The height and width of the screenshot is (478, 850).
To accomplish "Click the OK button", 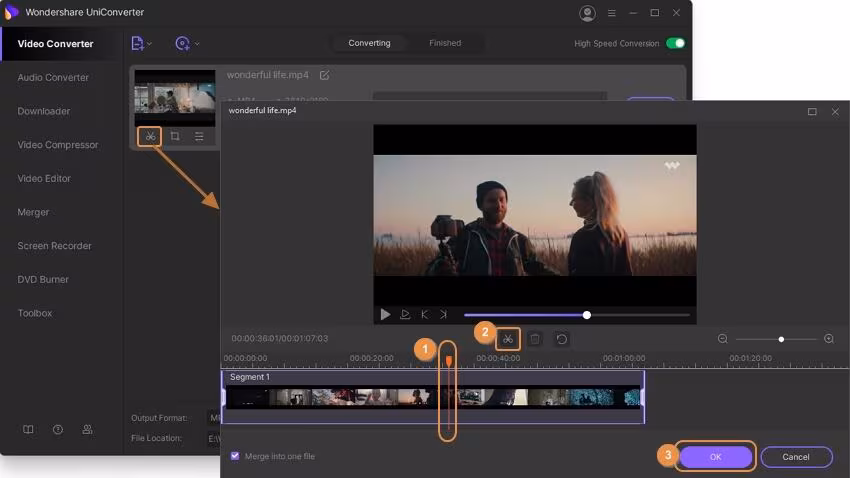I will point(715,456).
